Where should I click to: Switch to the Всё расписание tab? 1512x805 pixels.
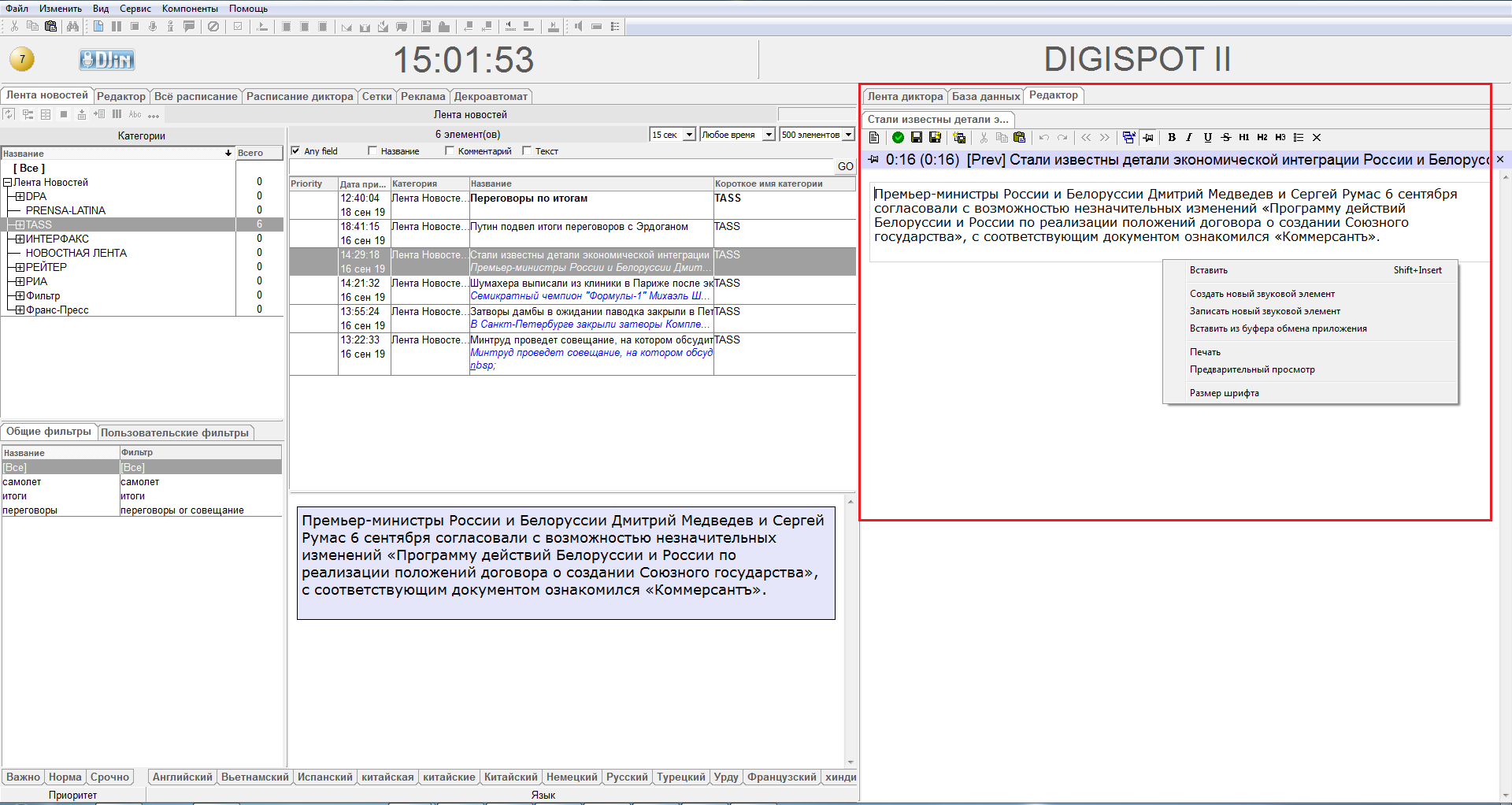point(195,96)
